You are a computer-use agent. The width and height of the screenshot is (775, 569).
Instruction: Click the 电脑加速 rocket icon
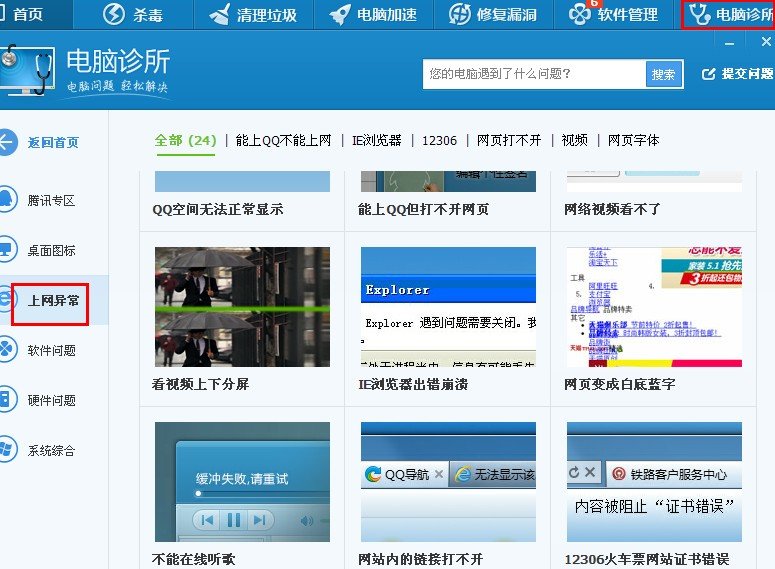coord(340,14)
